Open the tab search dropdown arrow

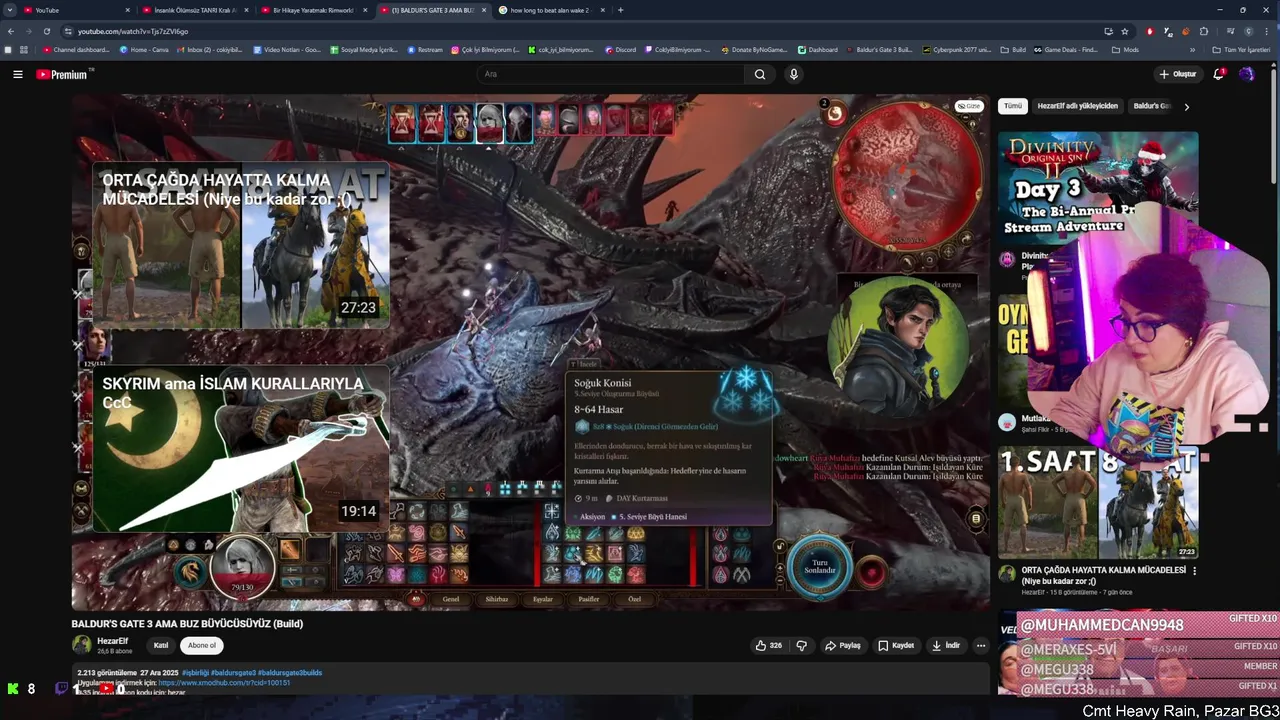tap(9, 10)
